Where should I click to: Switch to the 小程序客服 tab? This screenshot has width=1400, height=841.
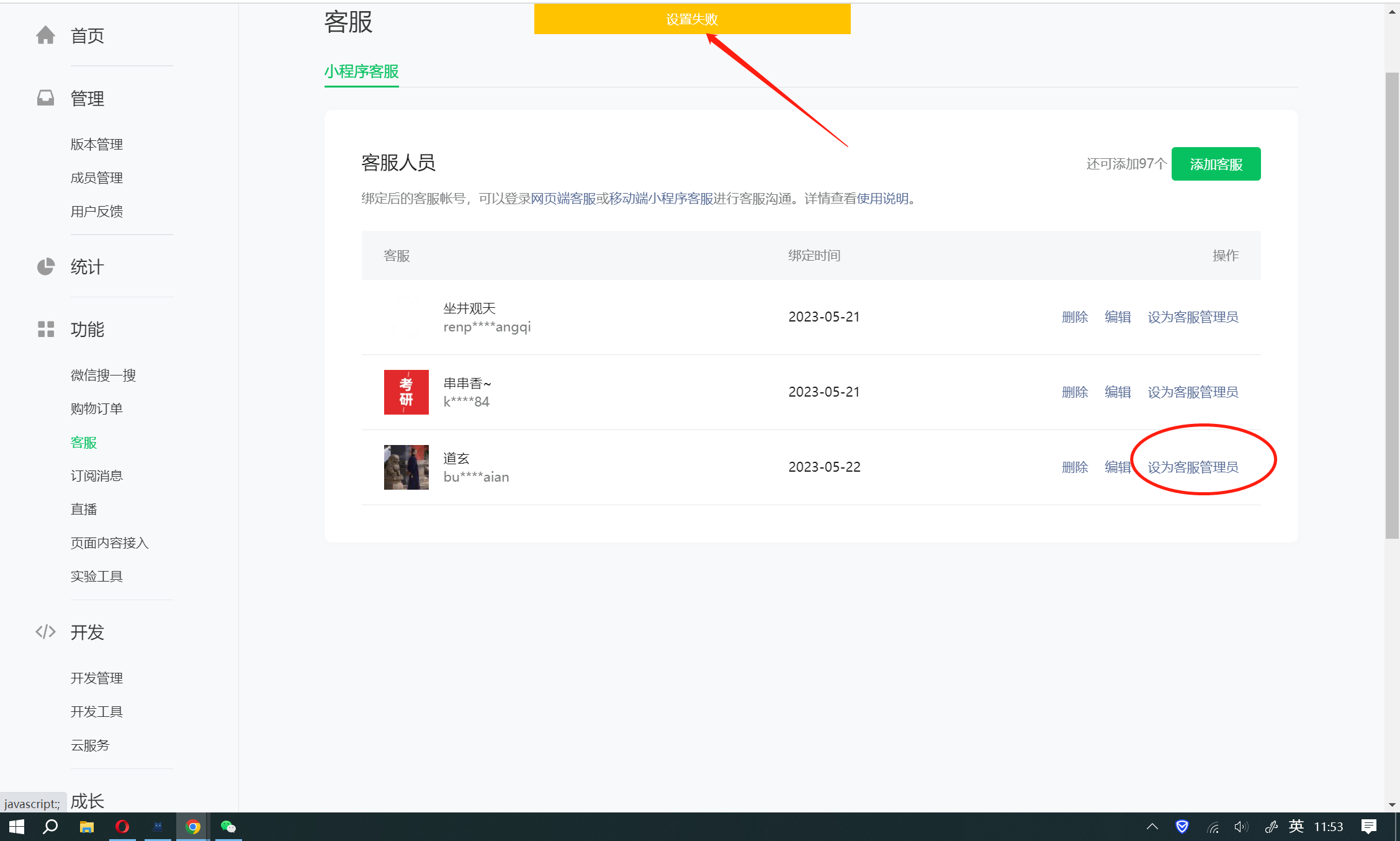361,71
